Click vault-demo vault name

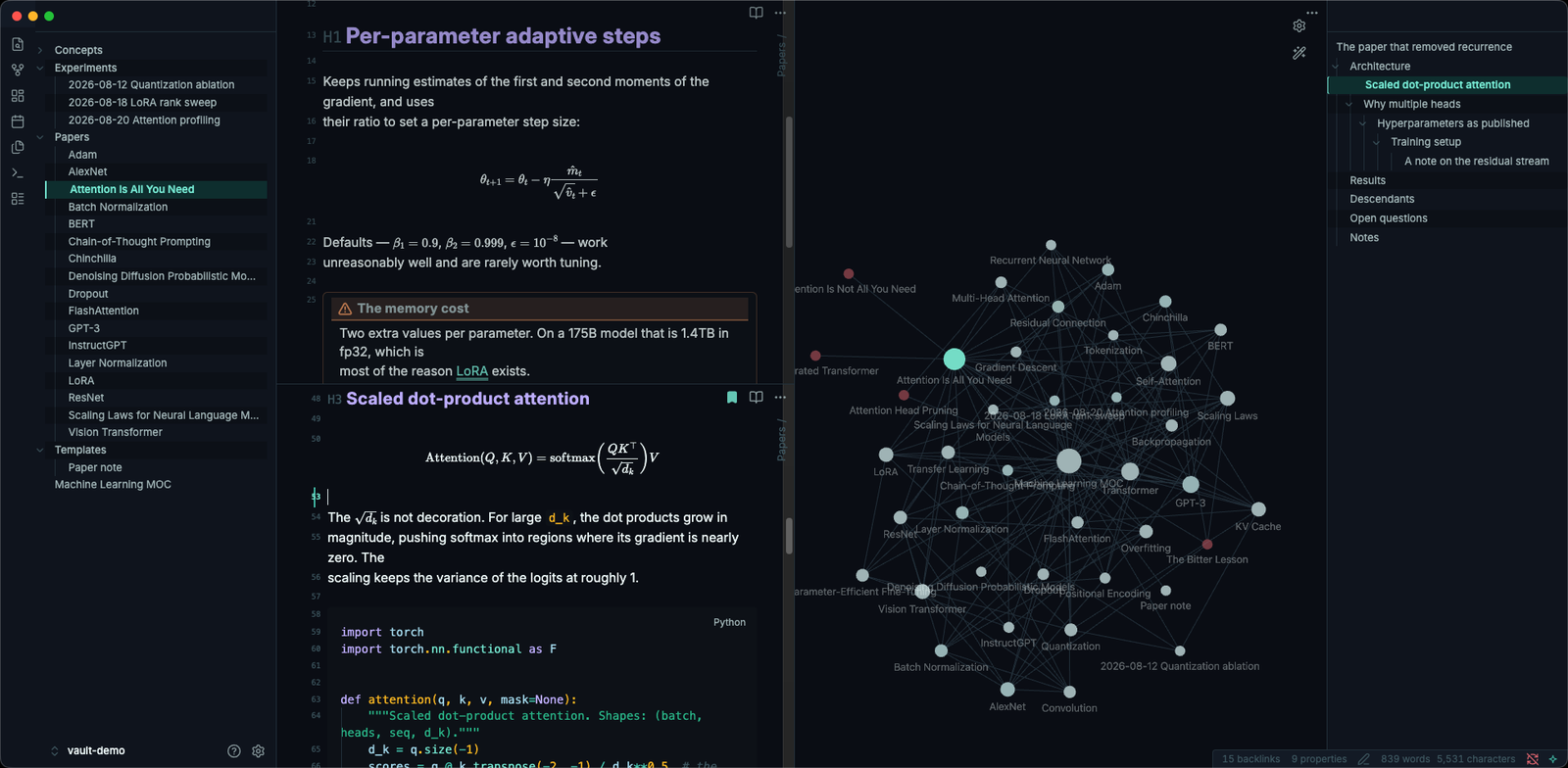coord(96,751)
